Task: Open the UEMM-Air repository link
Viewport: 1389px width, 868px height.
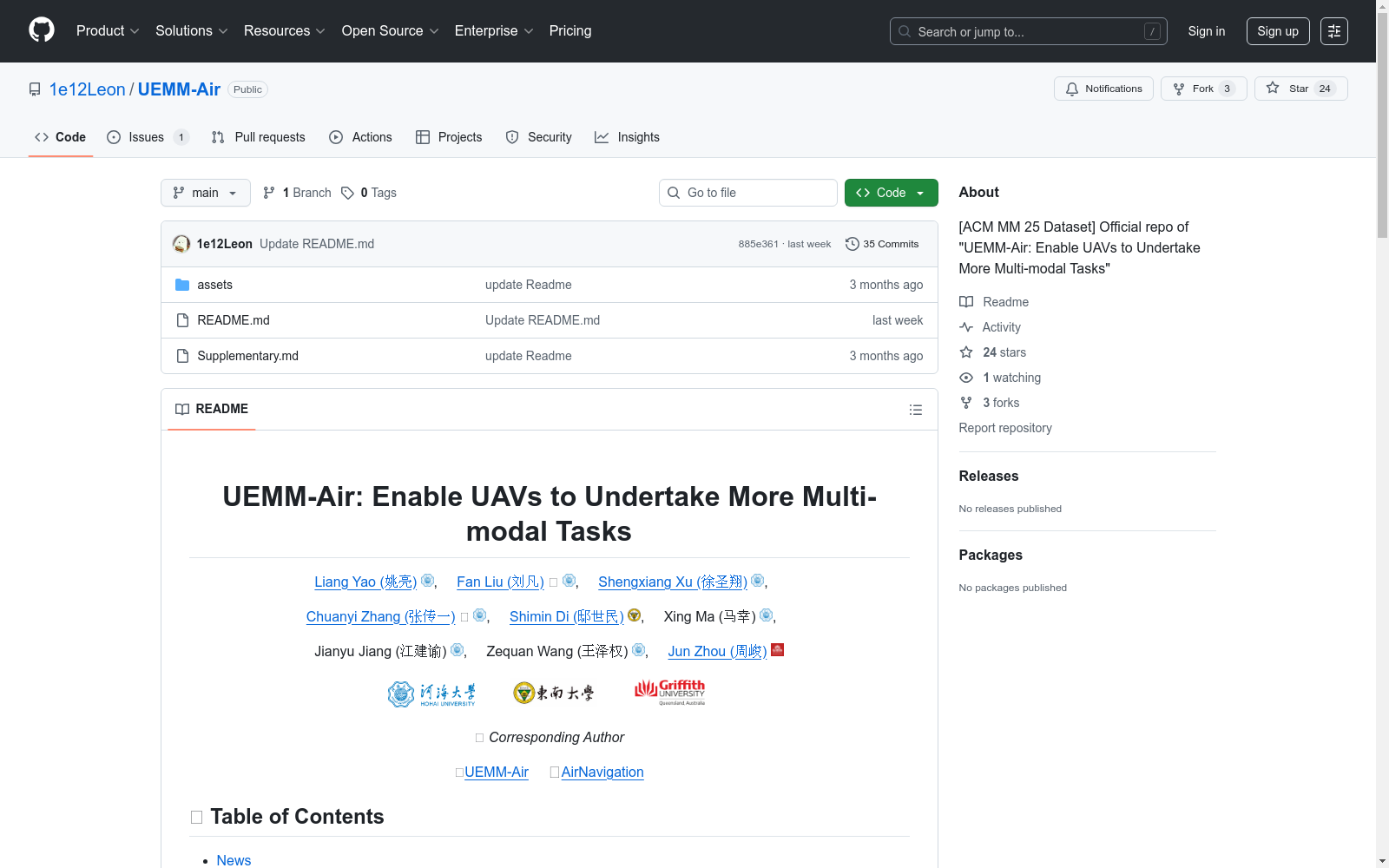Action: (179, 89)
